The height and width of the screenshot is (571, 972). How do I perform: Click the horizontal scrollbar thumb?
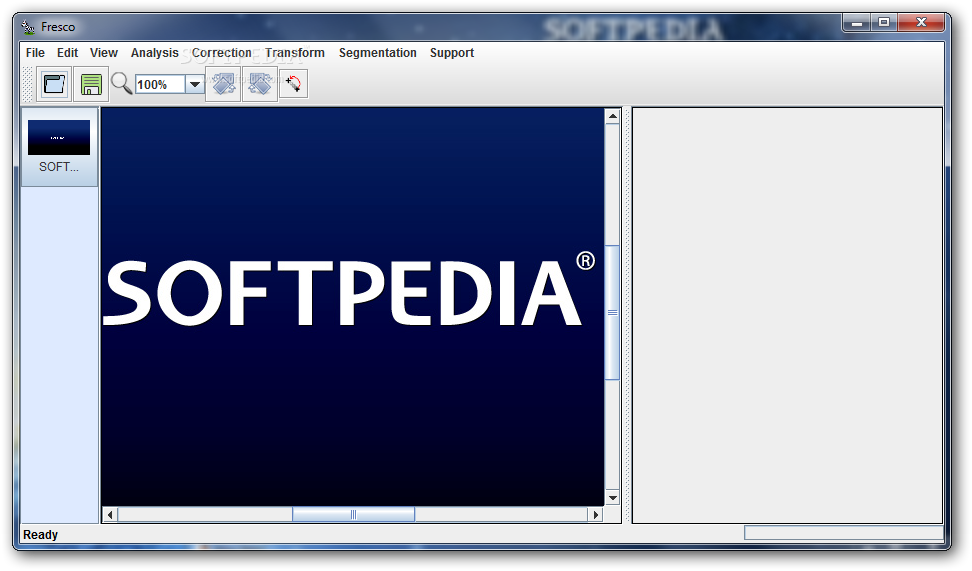(x=353, y=515)
